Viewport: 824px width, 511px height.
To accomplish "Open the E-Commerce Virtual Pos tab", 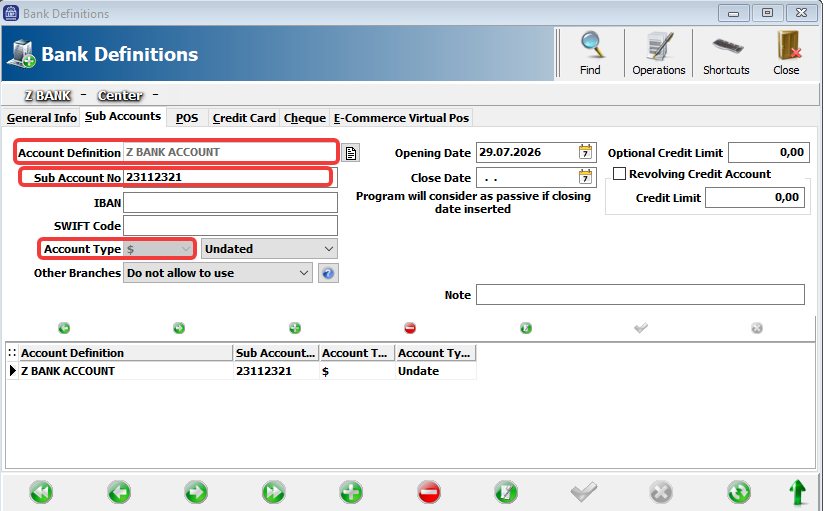I will tap(401, 118).
